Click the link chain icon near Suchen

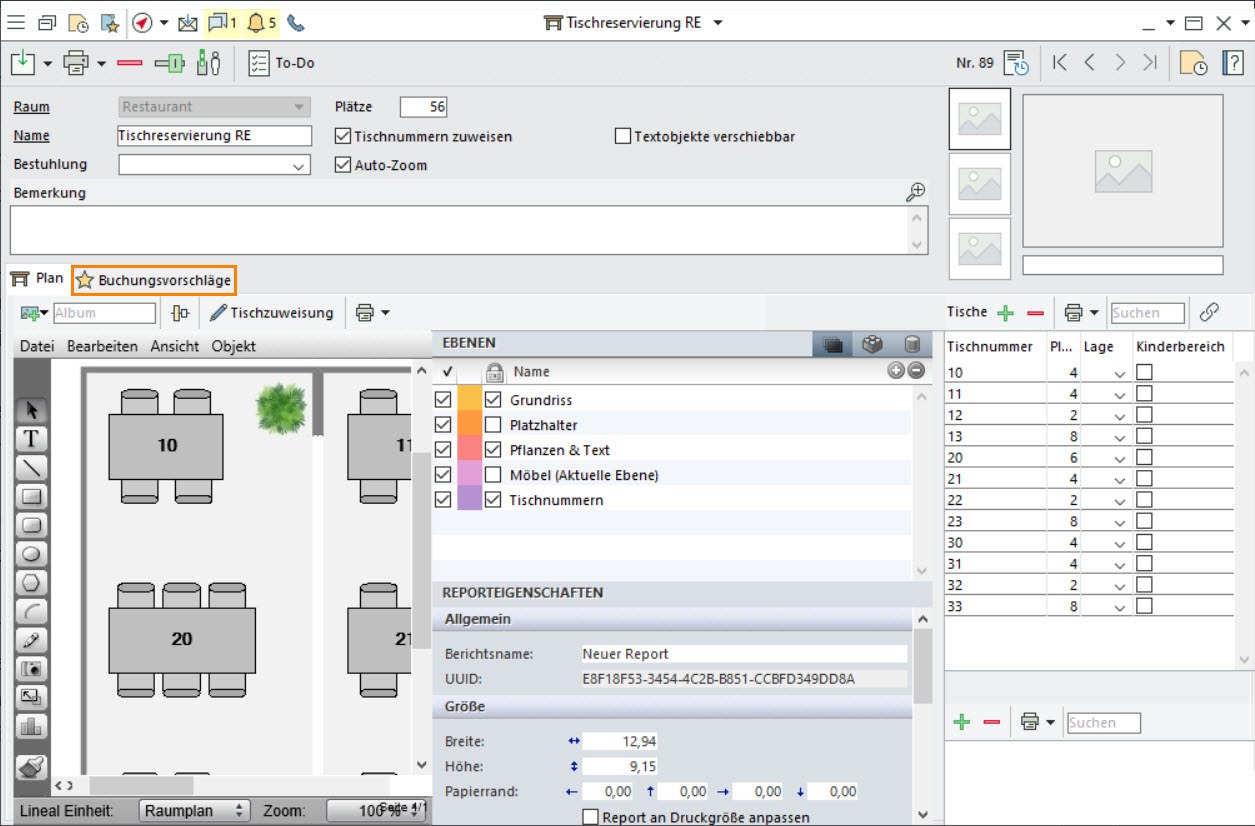(x=1209, y=312)
